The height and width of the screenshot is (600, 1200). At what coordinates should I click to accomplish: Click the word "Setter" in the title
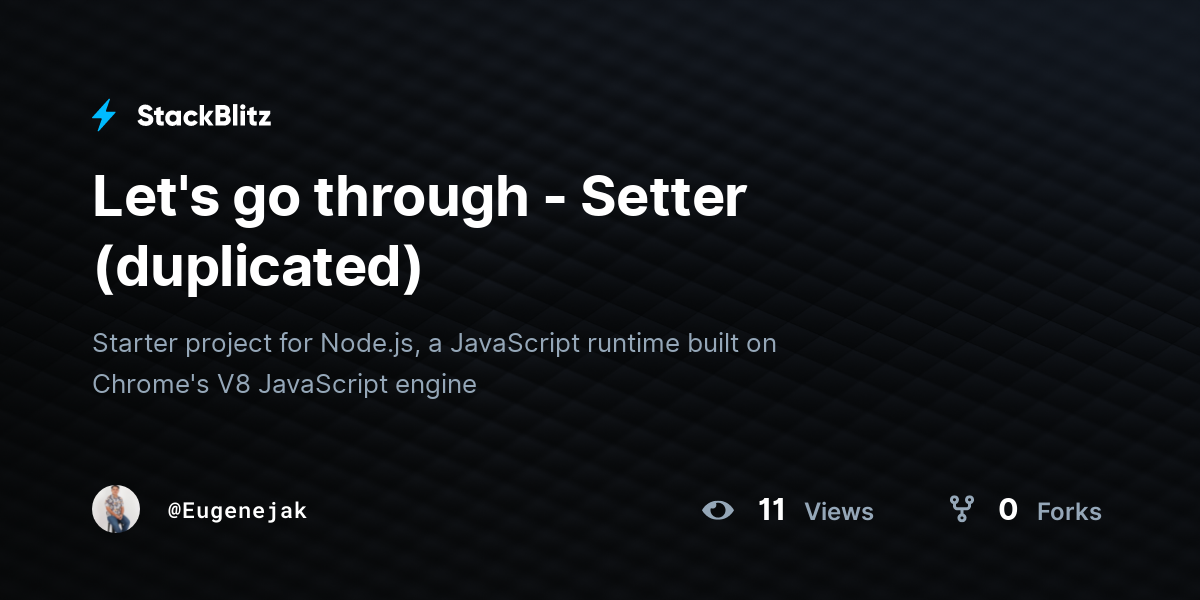663,197
